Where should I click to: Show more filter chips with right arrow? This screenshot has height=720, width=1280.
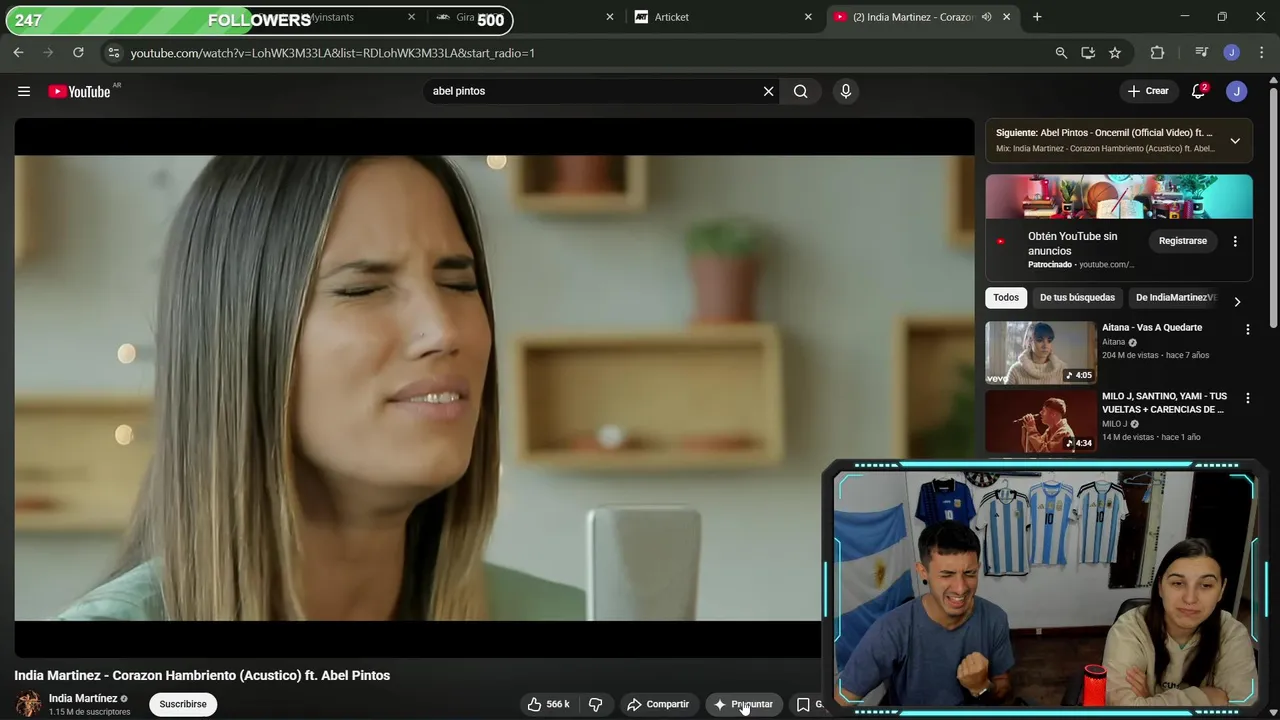pos(1237,301)
